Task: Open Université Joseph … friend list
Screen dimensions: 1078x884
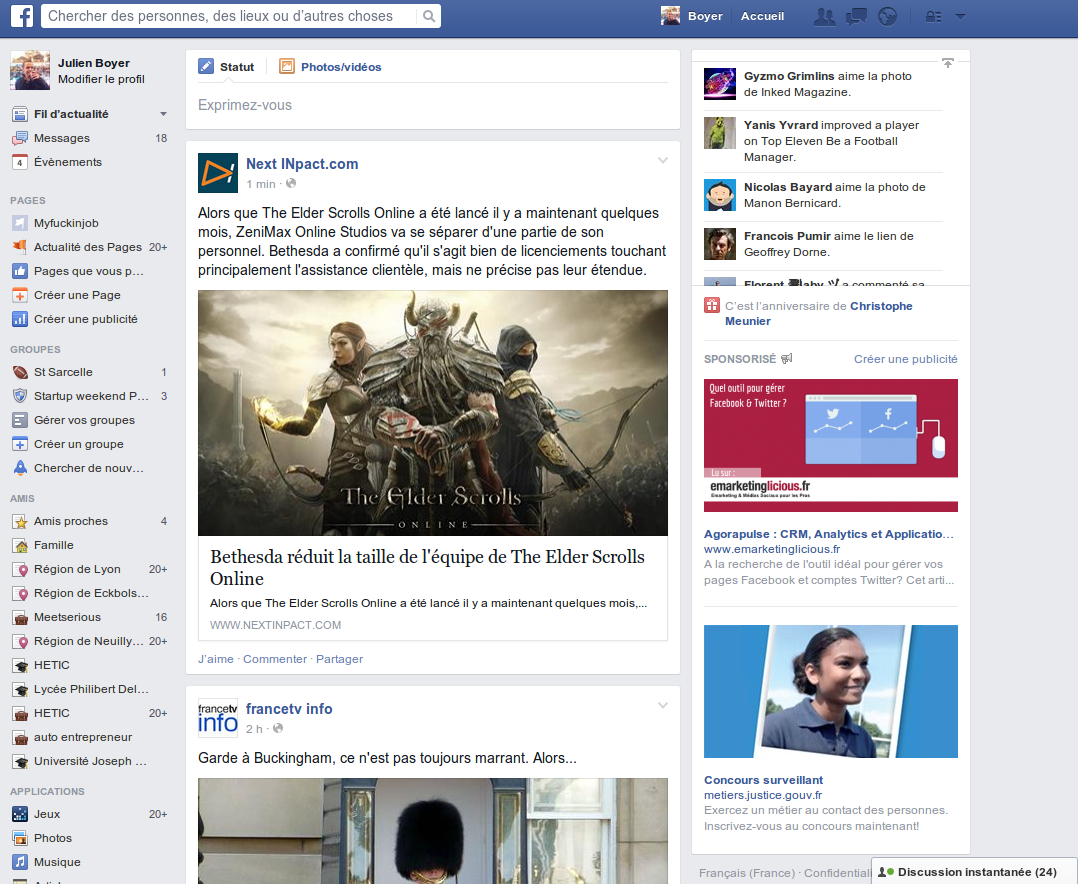Action: tap(89, 761)
